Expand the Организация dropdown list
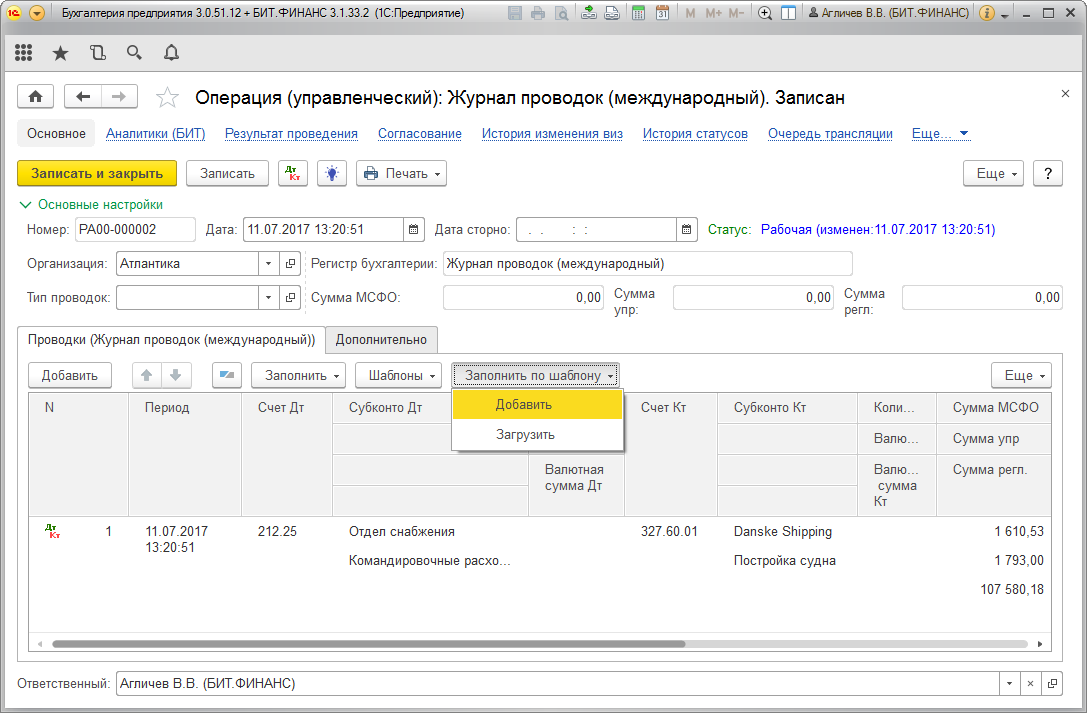Viewport: 1087px width, 713px height. point(268,264)
